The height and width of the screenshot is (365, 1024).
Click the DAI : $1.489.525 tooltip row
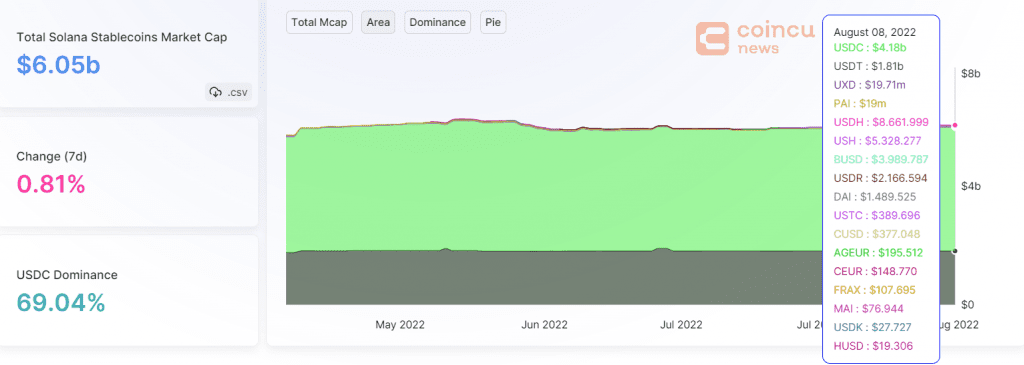point(875,196)
